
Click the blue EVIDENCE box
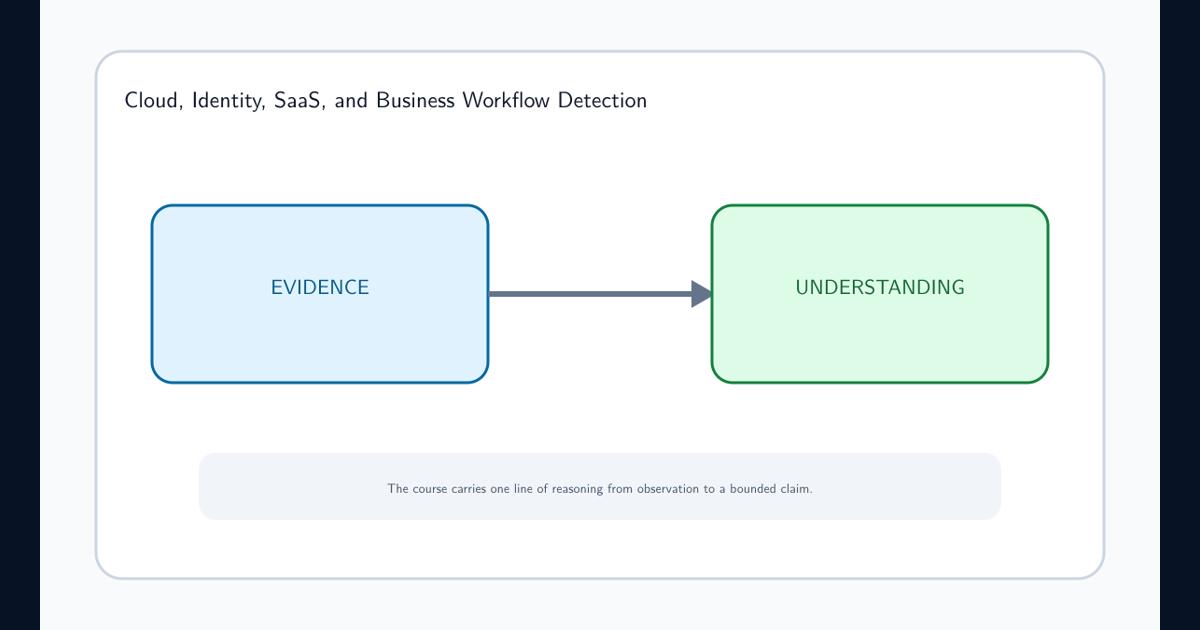(x=320, y=294)
